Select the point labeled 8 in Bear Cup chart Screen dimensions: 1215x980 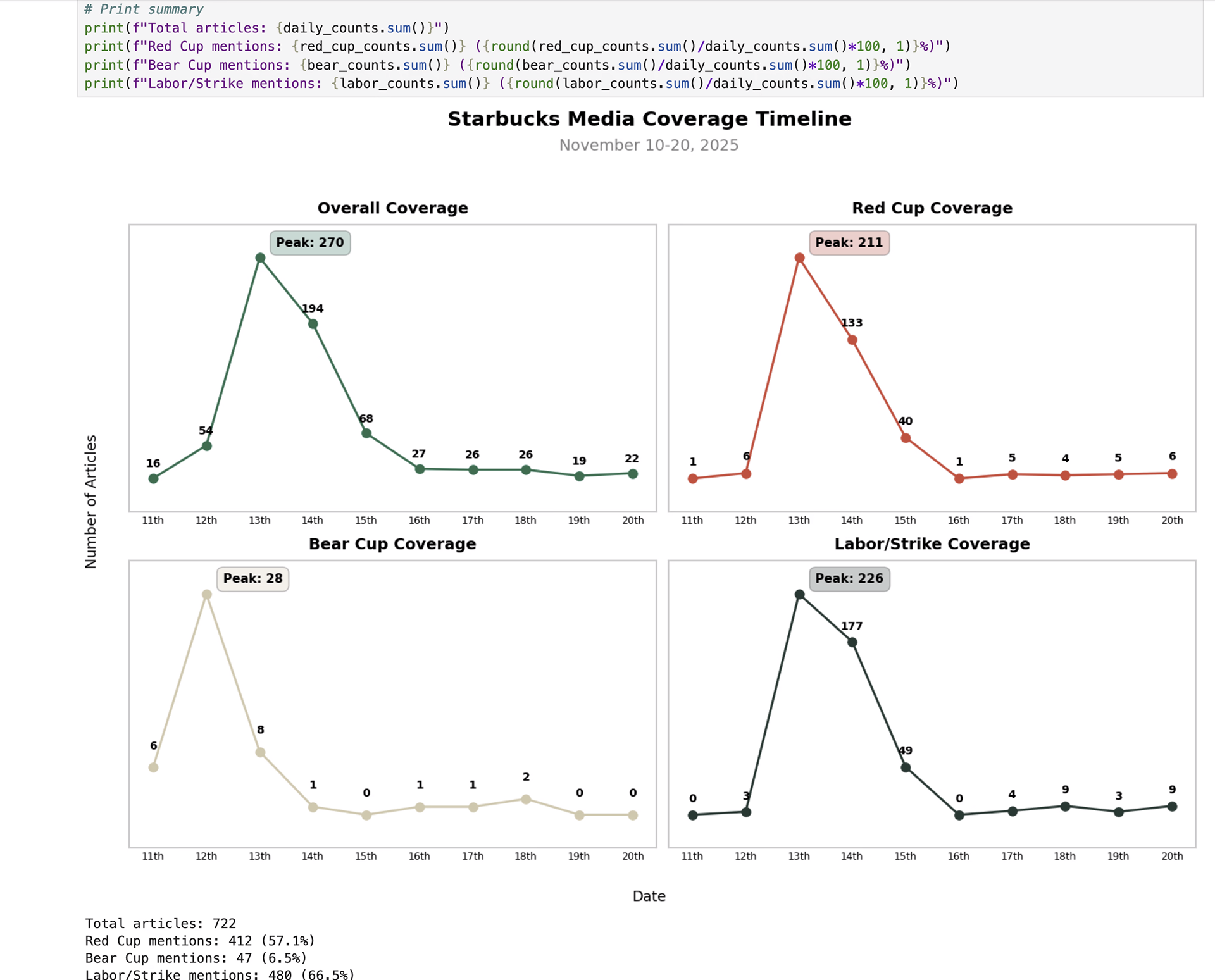coord(260,752)
